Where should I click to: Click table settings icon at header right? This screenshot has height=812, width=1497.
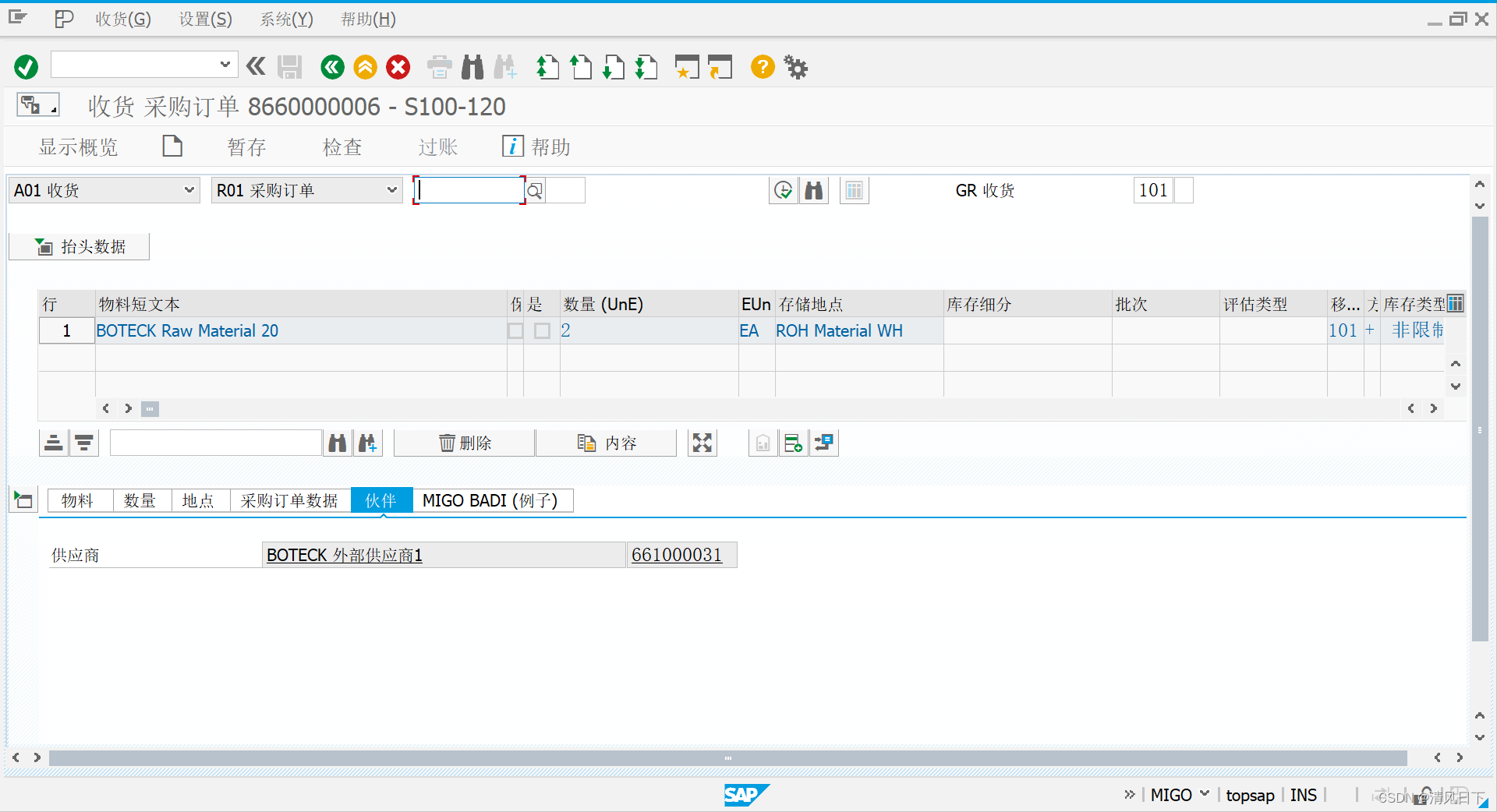[x=1456, y=303]
